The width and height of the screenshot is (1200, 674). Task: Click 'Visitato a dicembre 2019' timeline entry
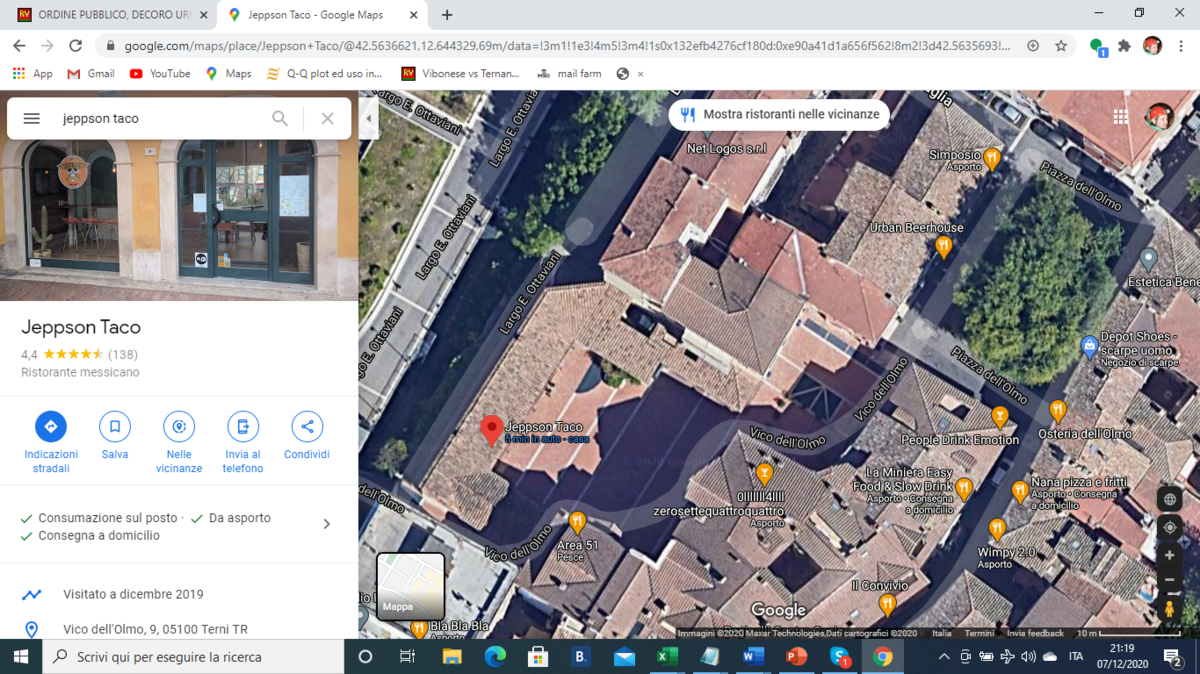tap(133, 594)
